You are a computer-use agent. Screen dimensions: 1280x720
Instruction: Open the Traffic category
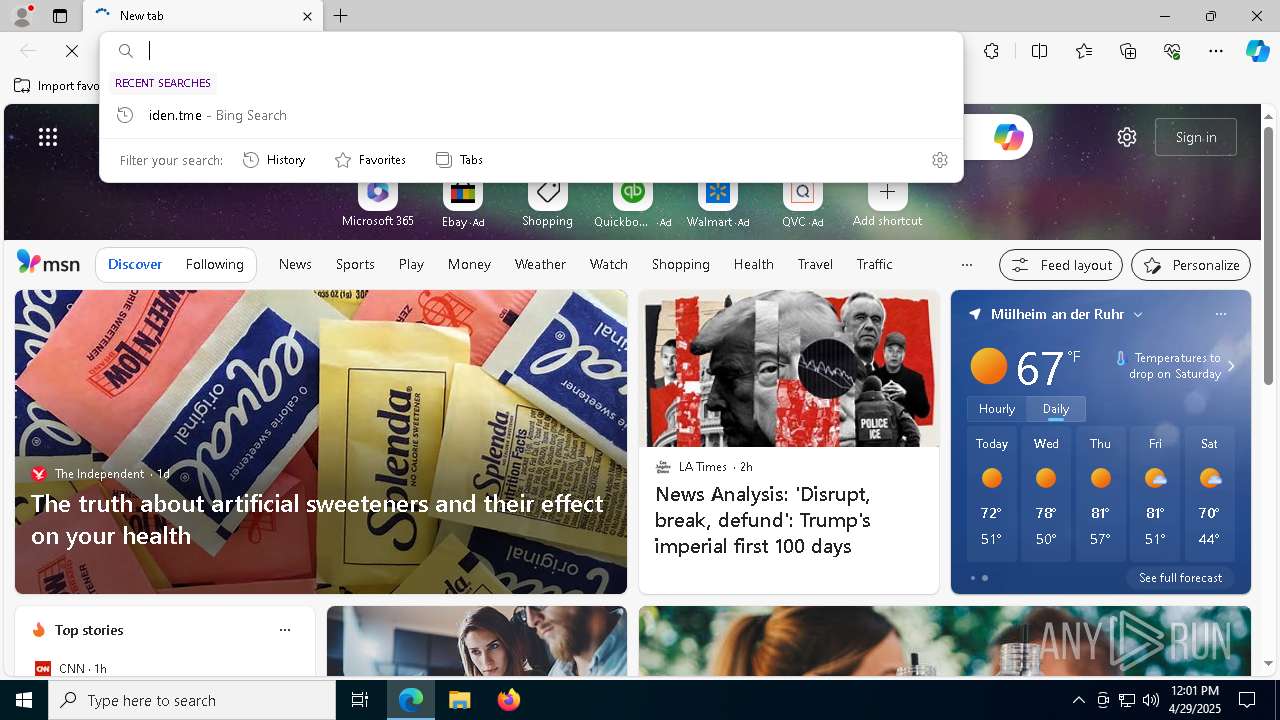874,265
